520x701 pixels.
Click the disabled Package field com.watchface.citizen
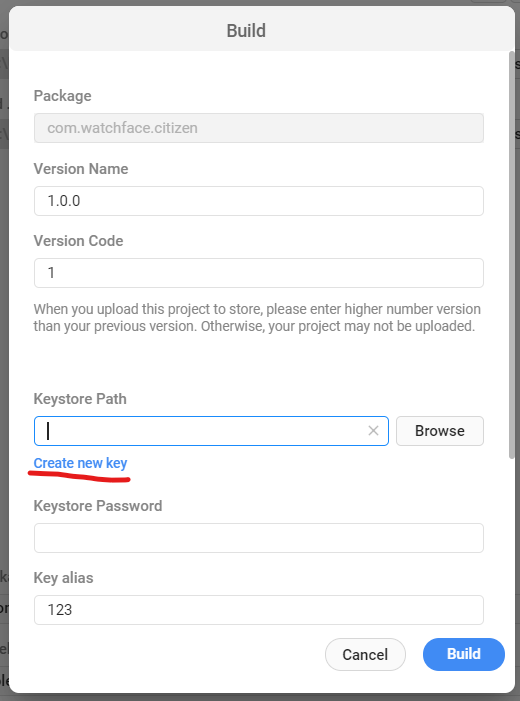tap(258, 128)
